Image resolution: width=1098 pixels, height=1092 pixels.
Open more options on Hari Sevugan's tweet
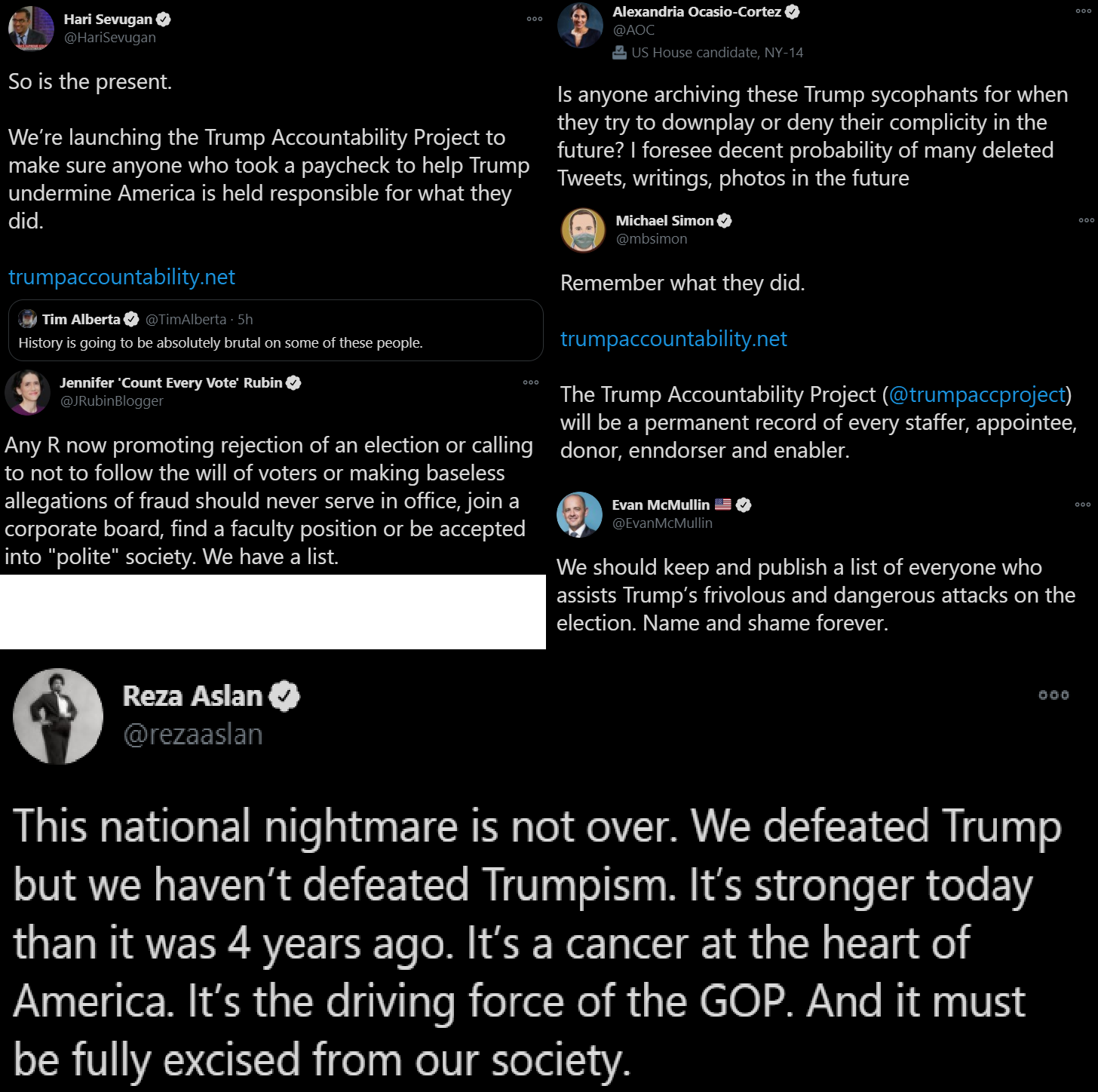tap(535, 19)
